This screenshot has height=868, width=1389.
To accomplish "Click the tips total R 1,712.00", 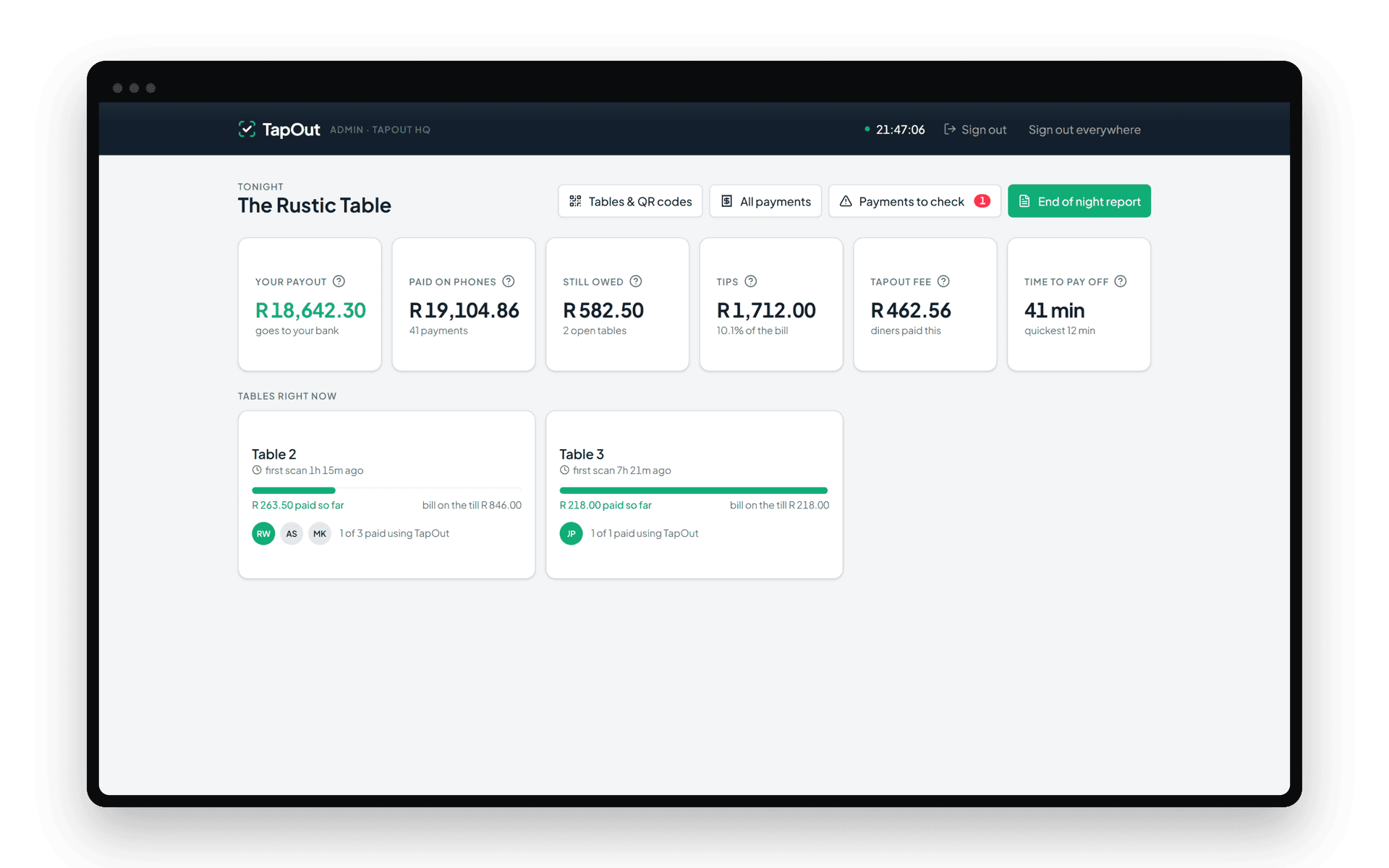I will coord(766,310).
